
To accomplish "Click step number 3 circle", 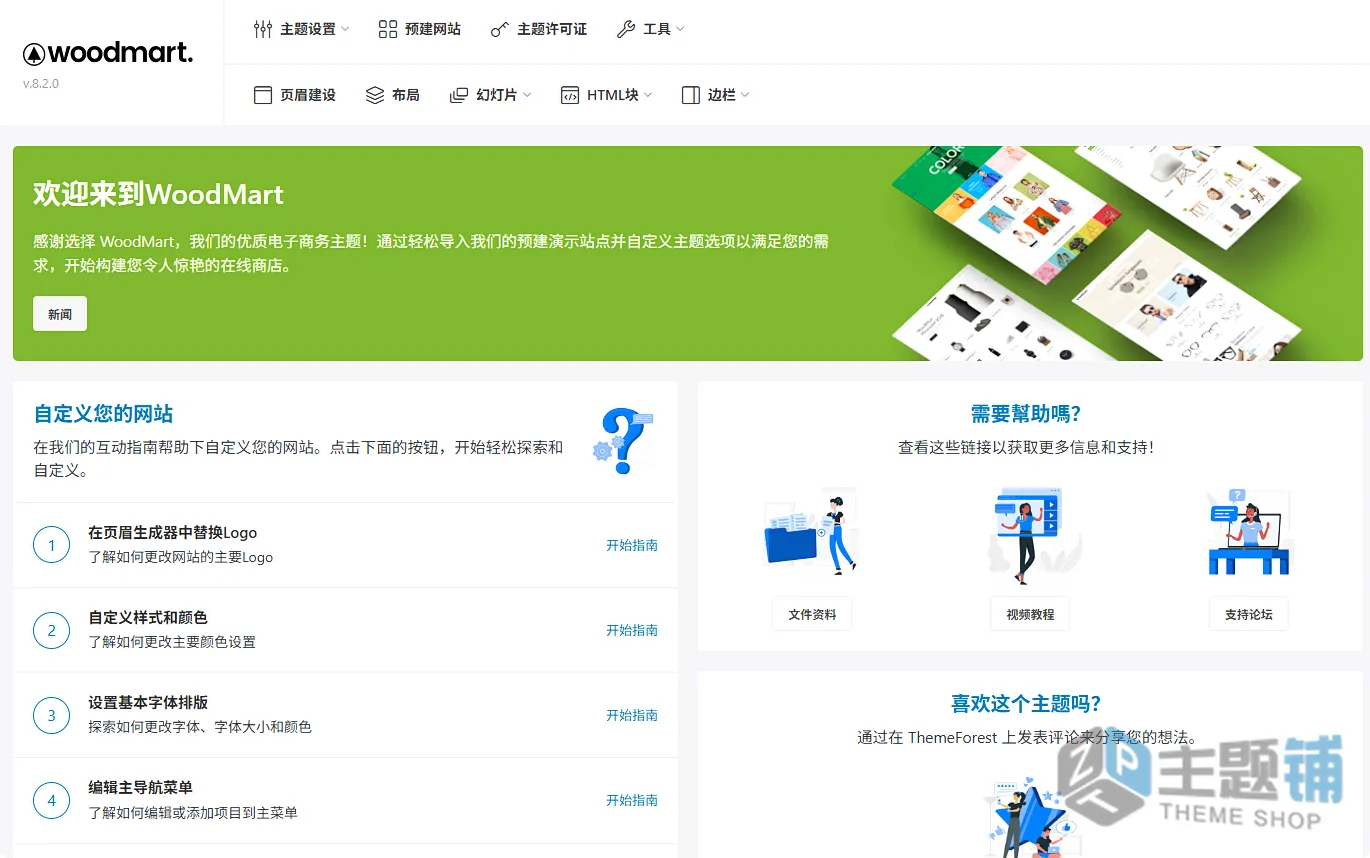I will (51, 715).
